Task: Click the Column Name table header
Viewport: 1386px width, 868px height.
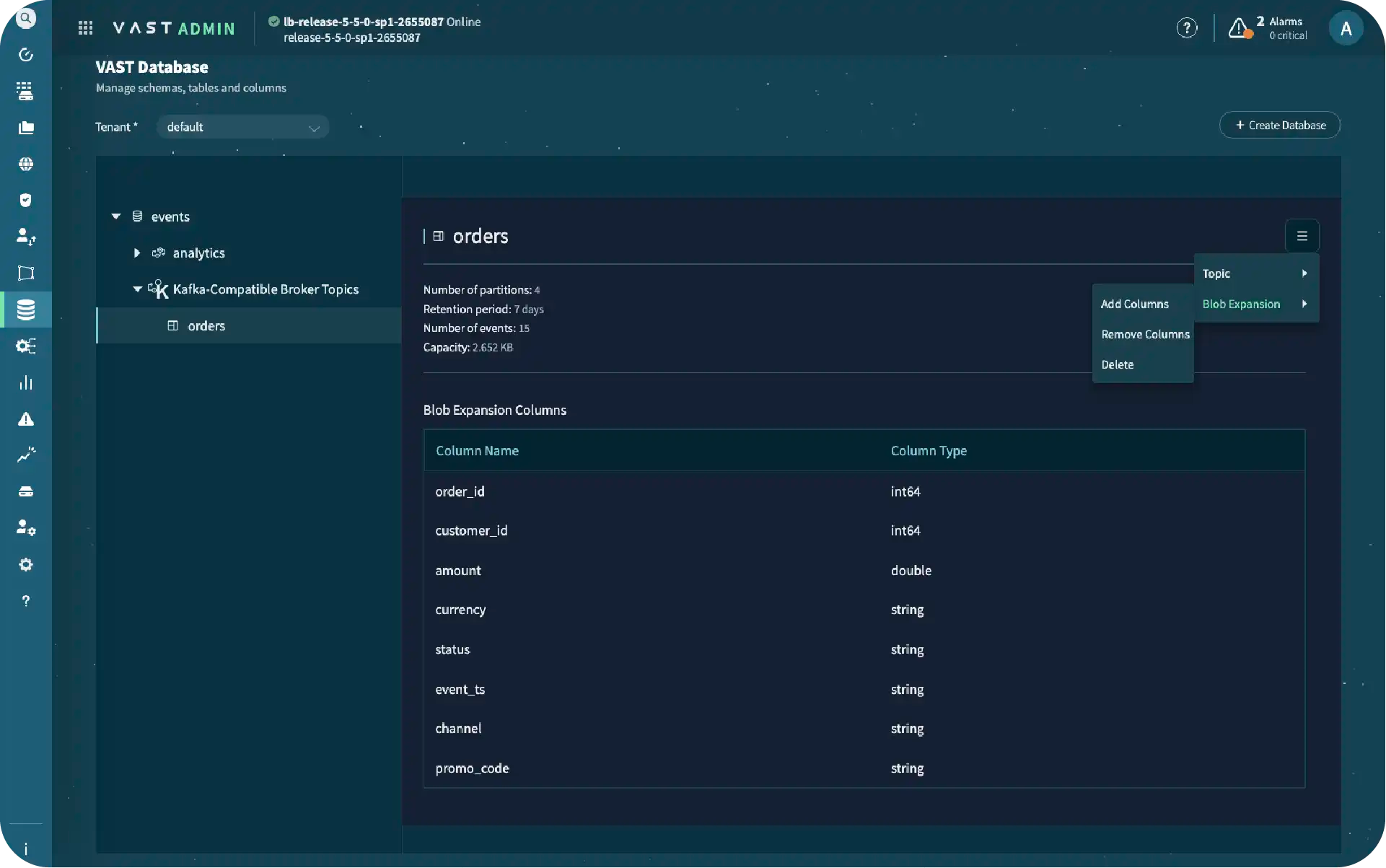Action: (477, 451)
